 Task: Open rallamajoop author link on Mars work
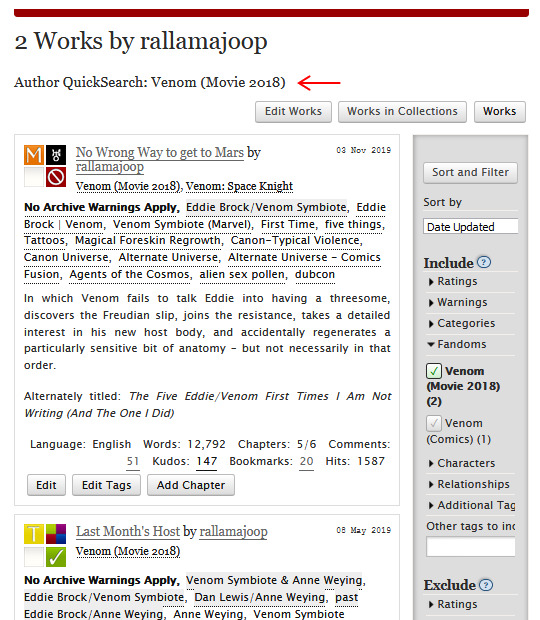110,166
